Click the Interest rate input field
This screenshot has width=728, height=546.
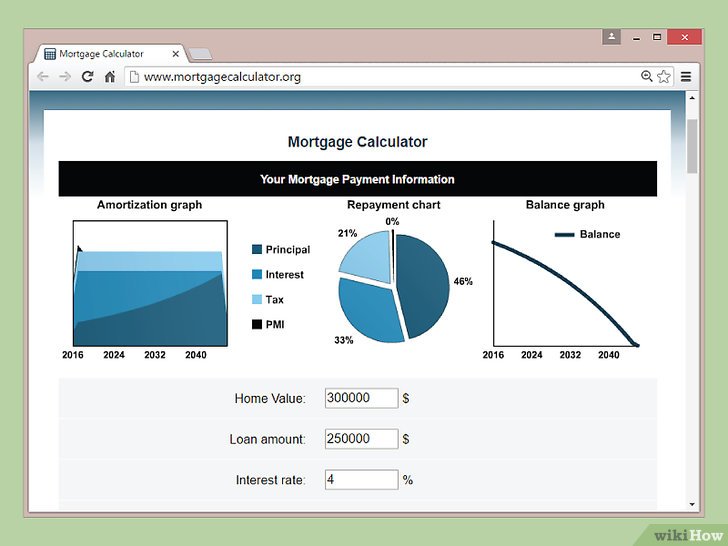tap(361, 480)
